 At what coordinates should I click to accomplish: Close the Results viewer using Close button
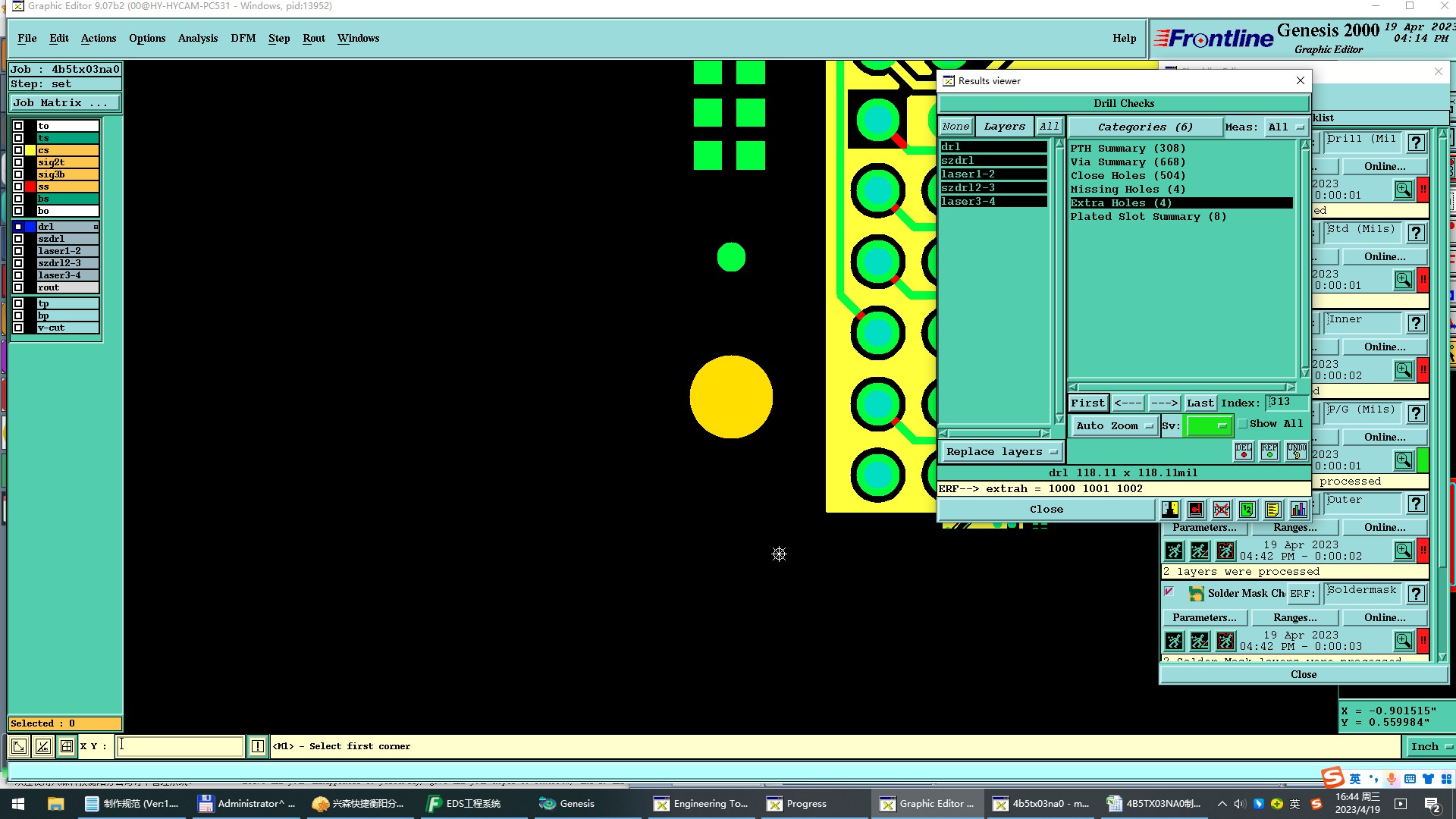pyautogui.click(x=1046, y=510)
